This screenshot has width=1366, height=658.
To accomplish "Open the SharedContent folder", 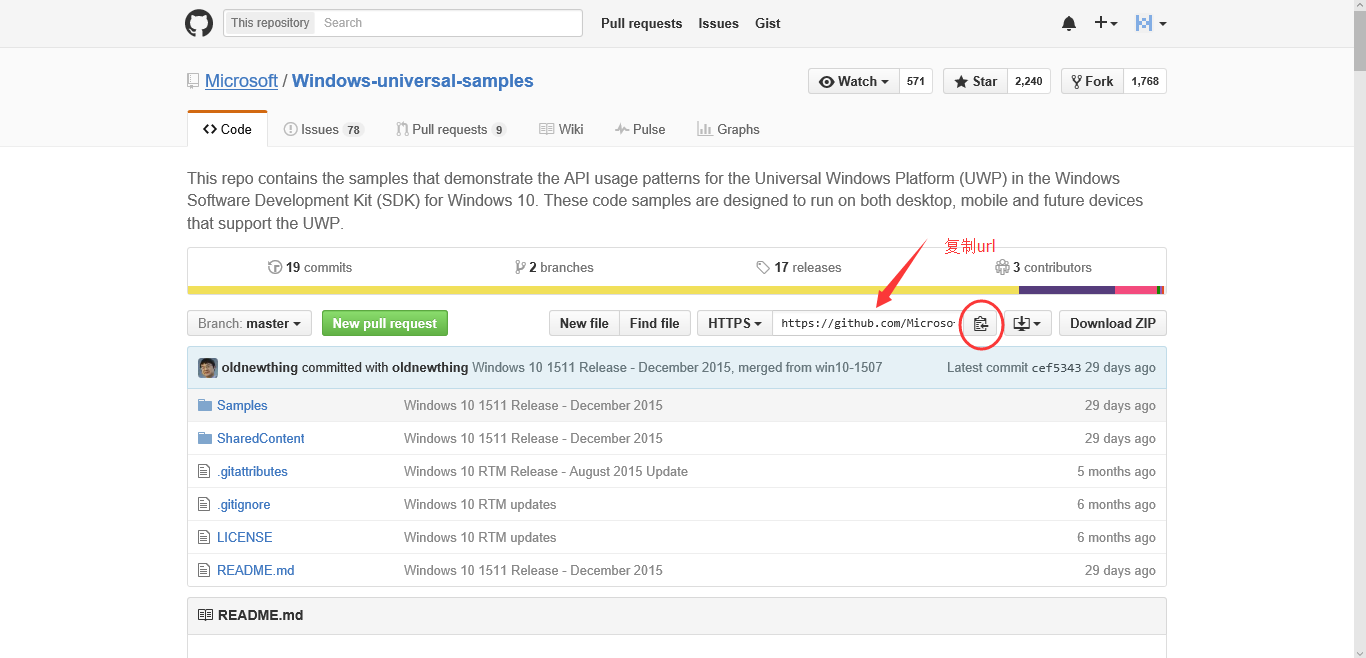I will click(x=260, y=438).
